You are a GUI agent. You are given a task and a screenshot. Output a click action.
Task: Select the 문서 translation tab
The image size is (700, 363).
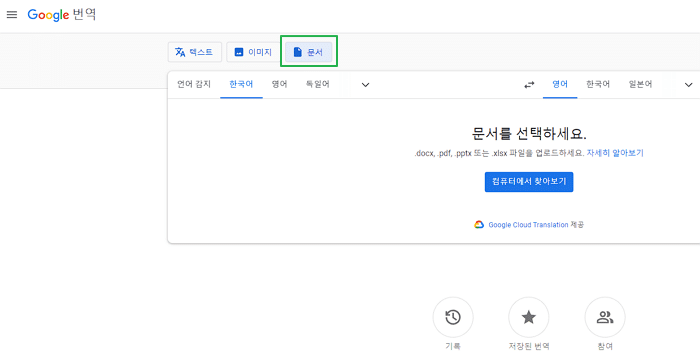[x=308, y=52]
